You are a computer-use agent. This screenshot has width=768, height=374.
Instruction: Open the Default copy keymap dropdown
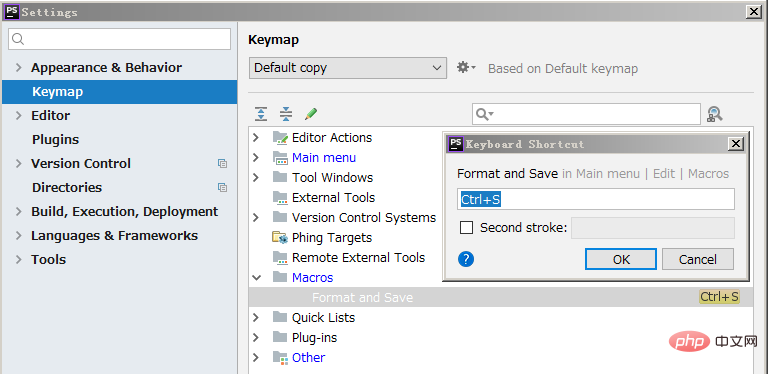(348, 68)
